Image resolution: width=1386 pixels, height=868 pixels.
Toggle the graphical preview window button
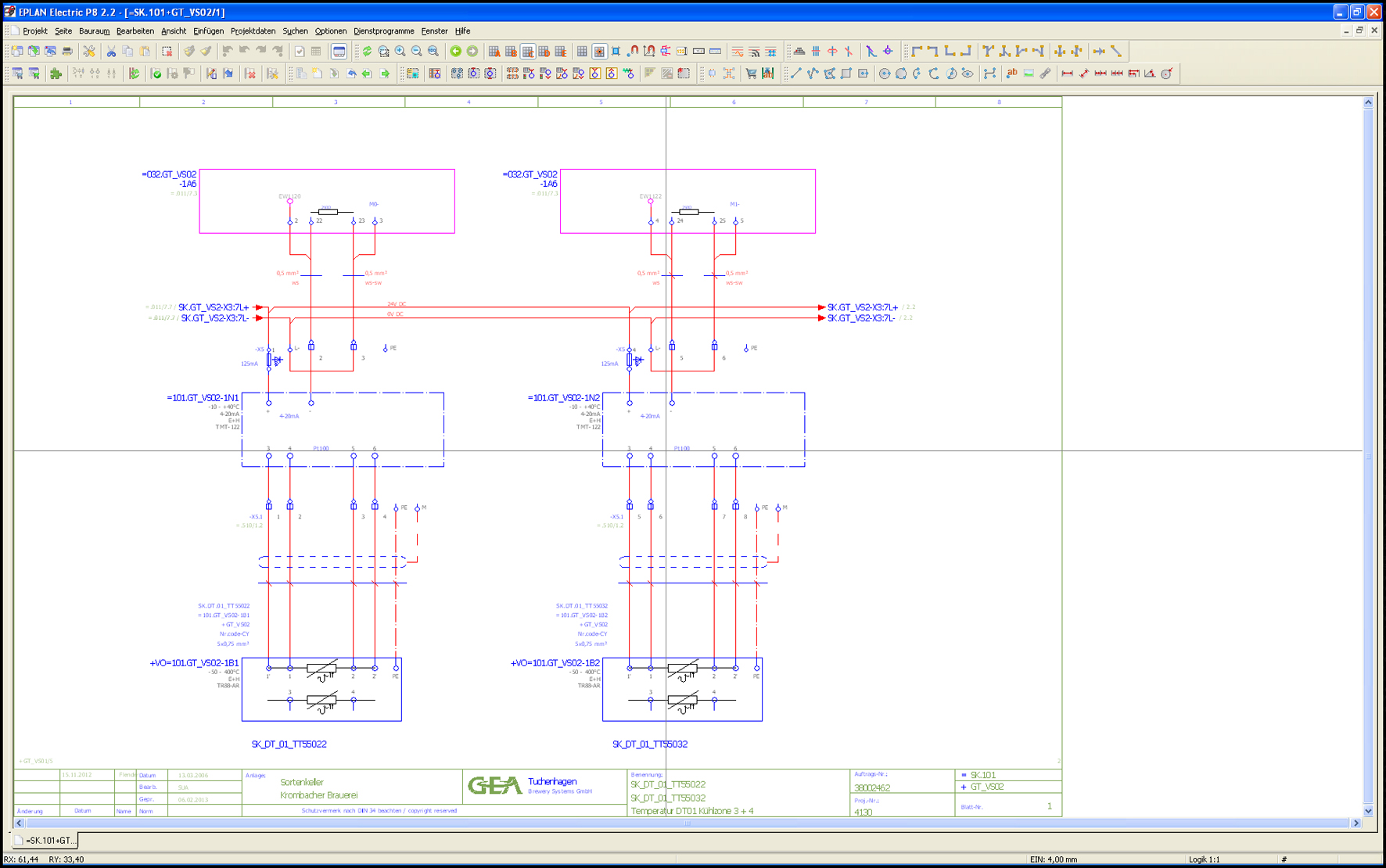[339, 52]
